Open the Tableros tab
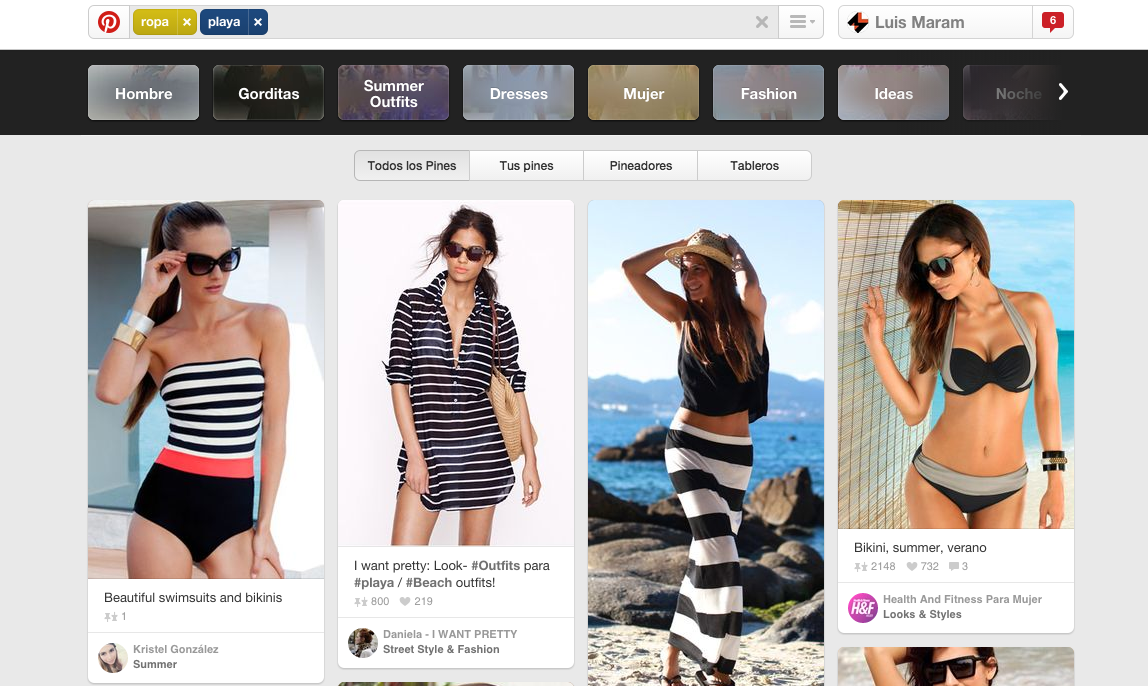The image size is (1148, 686). point(754,165)
